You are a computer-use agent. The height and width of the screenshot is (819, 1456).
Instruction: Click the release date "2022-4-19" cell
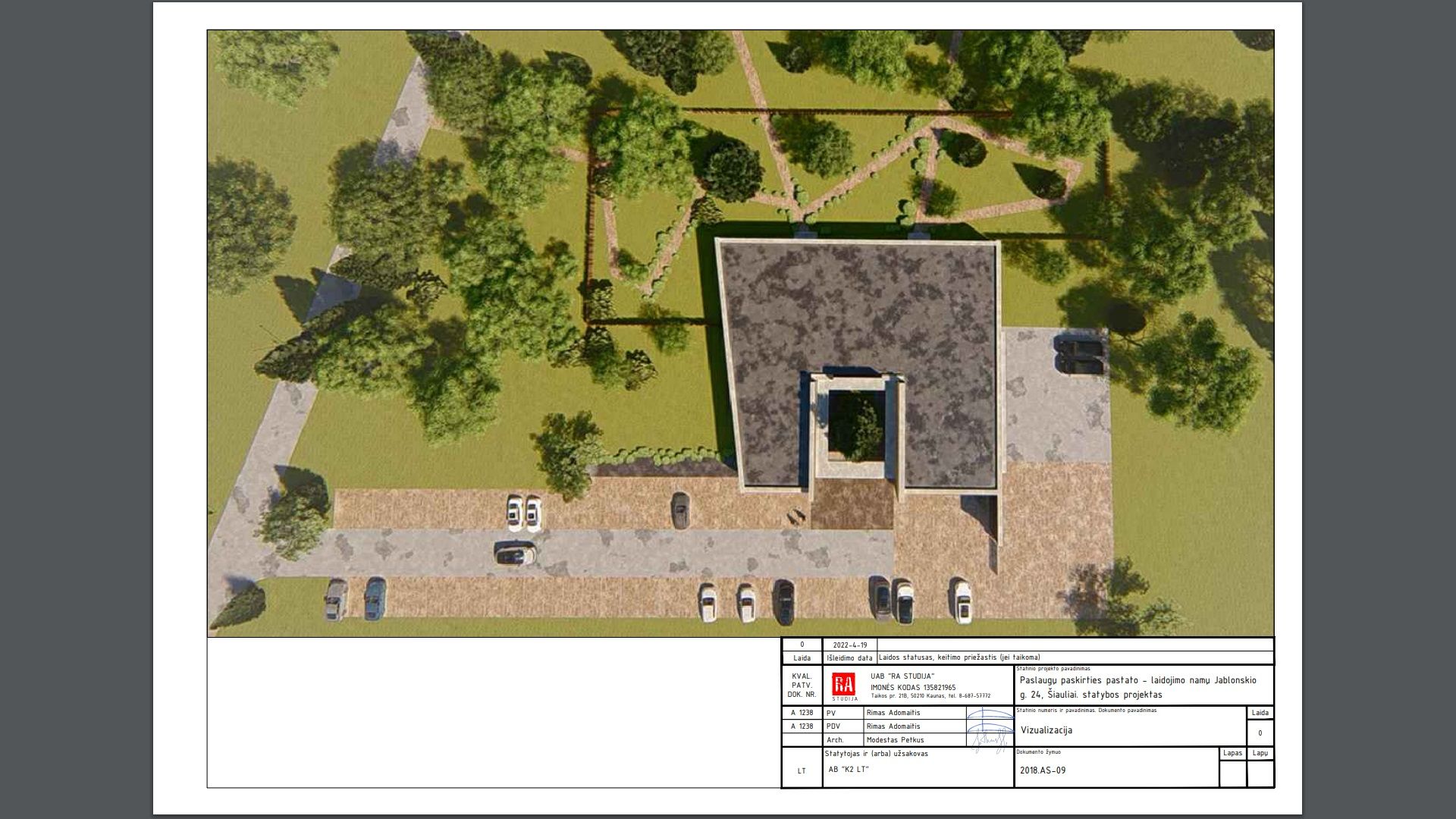849,645
